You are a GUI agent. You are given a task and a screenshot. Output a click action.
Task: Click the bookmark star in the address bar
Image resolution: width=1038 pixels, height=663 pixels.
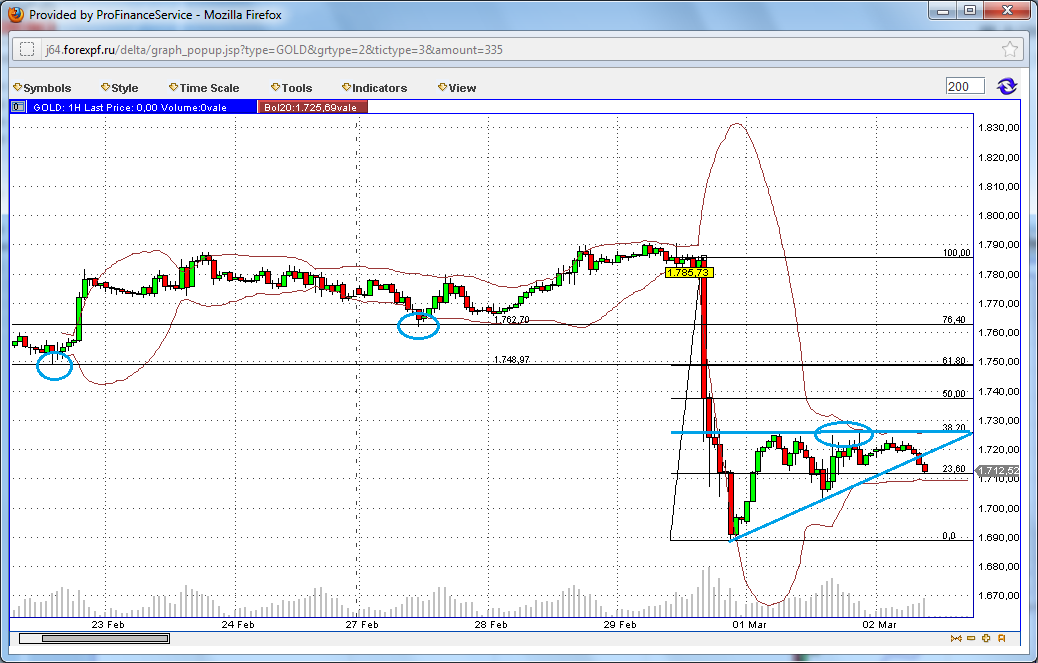tap(1010, 50)
